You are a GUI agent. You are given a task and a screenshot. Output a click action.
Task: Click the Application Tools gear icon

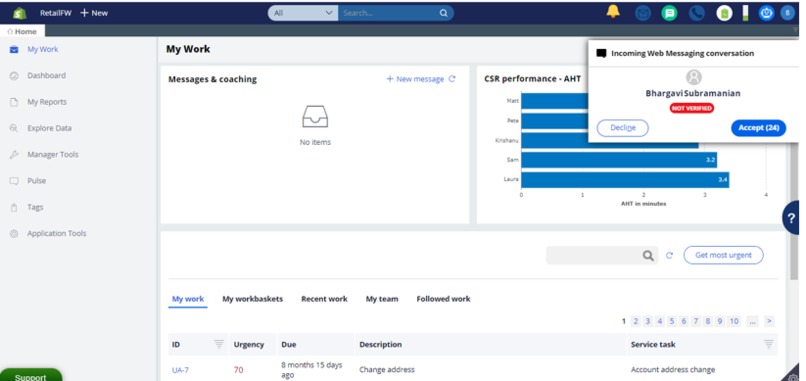coord(14,233)
